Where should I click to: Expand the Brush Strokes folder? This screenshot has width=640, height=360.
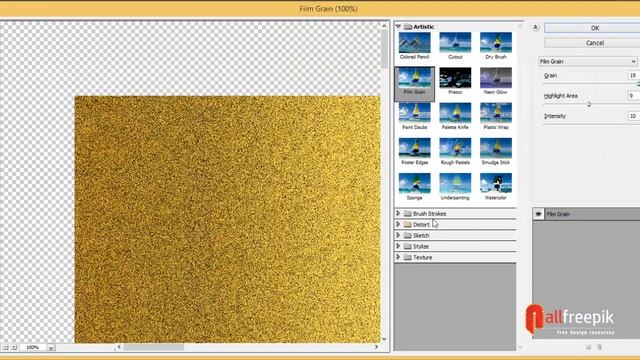click(398, 213)
